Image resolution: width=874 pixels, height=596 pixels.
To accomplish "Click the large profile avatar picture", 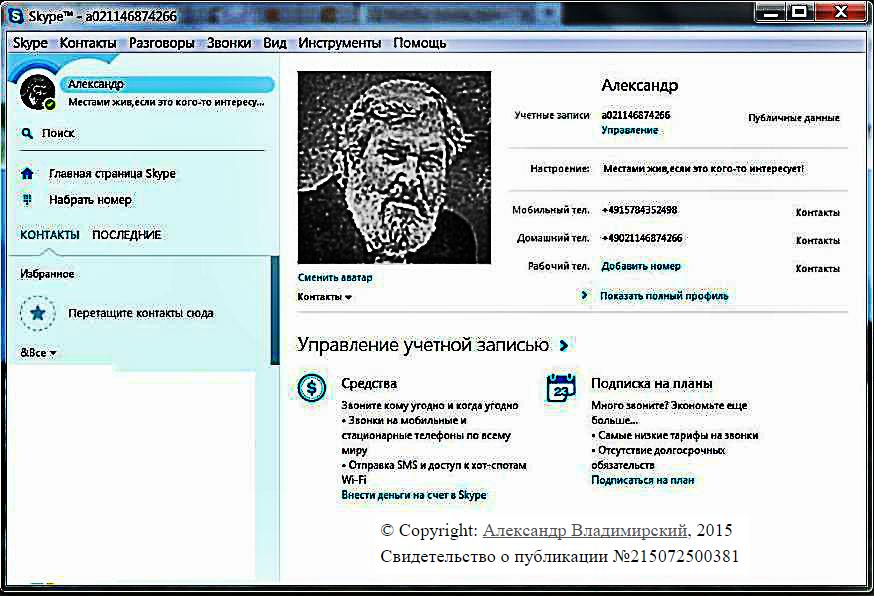I will pos(394,167).
